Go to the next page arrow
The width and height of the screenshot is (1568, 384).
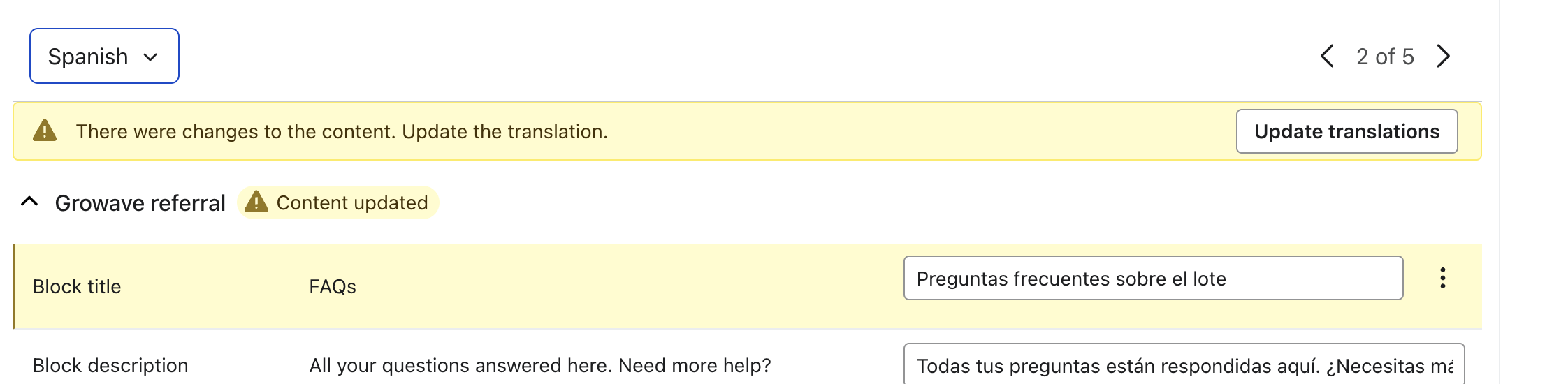pyautogui.click(x=1444, y=56)
